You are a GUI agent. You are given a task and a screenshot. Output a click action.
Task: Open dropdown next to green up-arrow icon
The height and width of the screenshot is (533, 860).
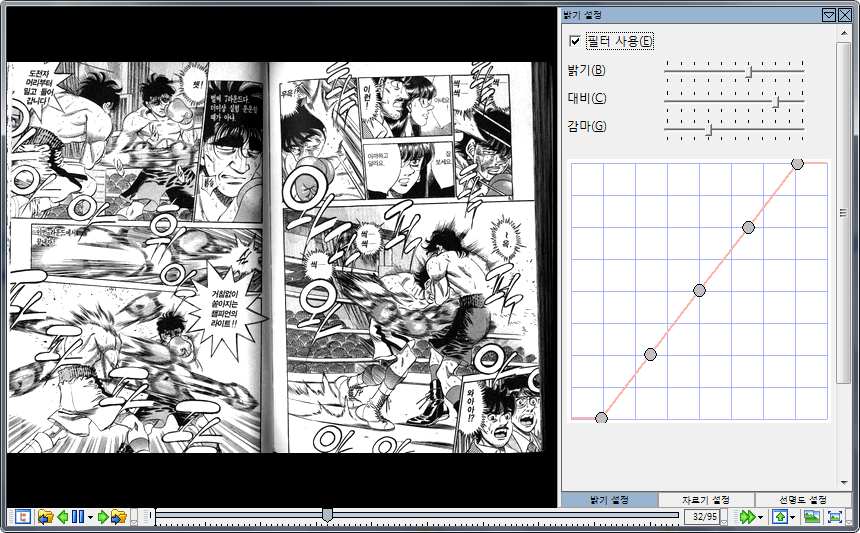pyautogui.click(x=793, y=517)
